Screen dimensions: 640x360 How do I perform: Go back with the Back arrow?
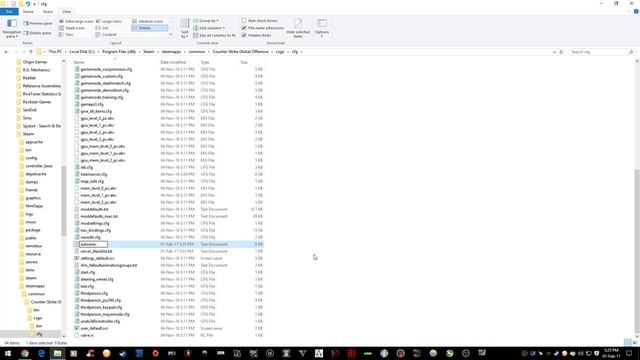click(6, 52)
